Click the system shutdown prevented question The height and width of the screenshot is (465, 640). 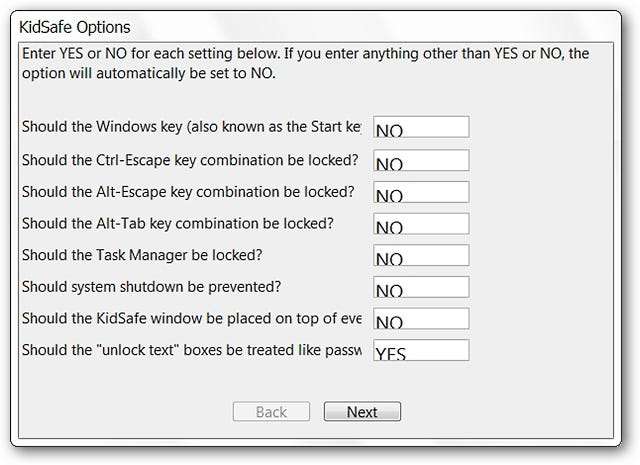click(x=151, y=286)
